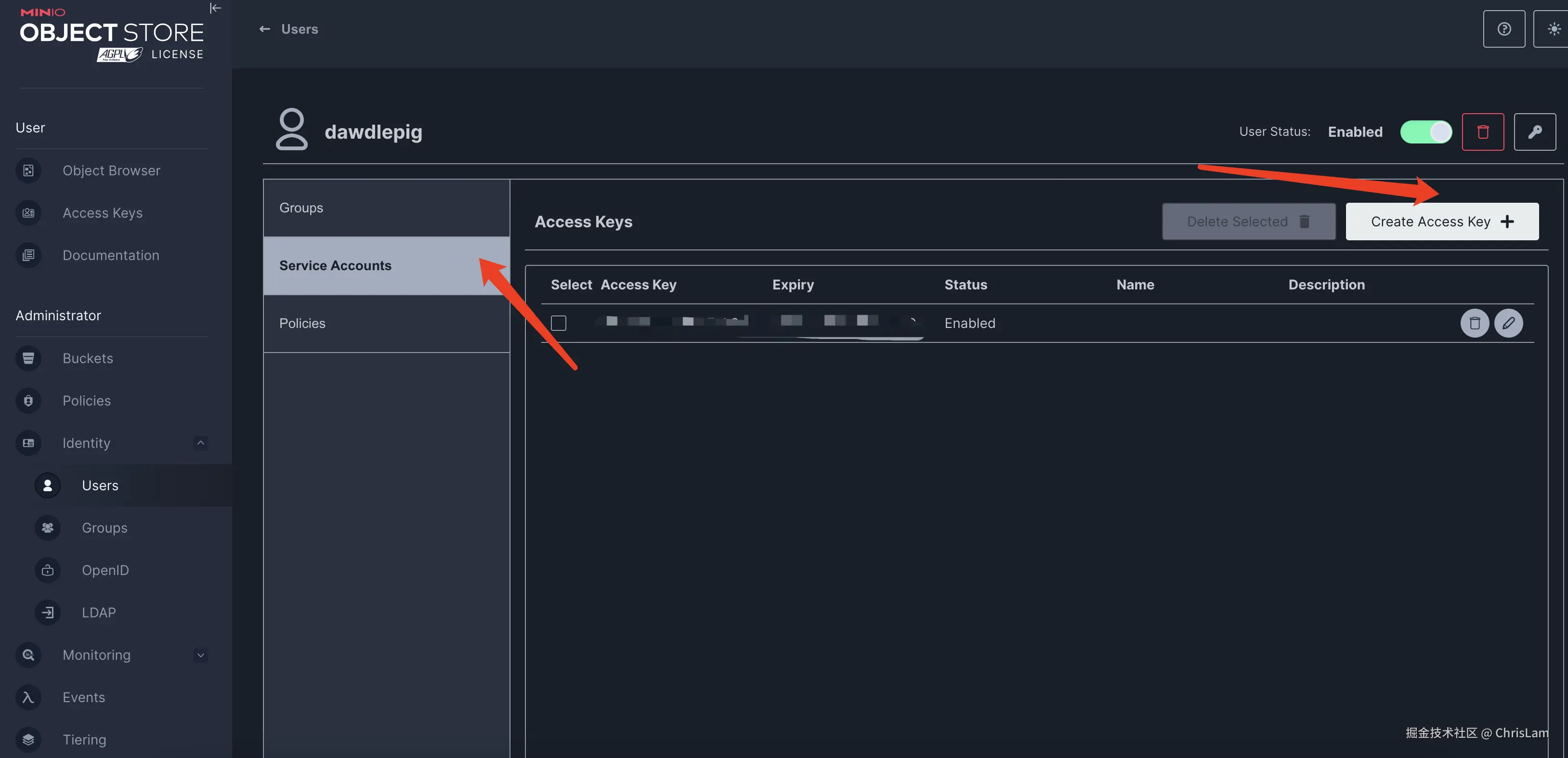
Task: Go to Object Browser in sidebar
Action: coord(111,170)
